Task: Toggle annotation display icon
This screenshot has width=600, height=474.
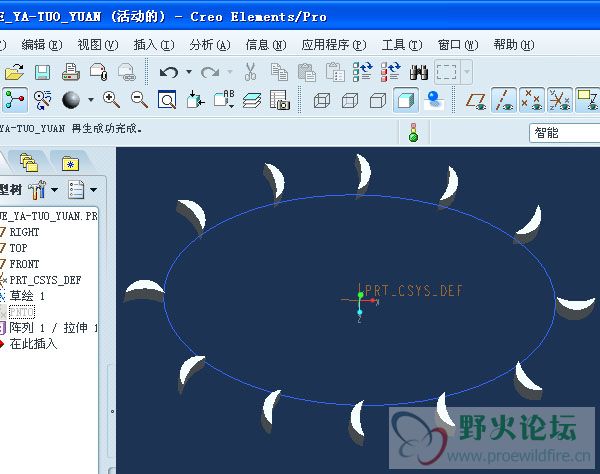Action: (x=588, y=100)
